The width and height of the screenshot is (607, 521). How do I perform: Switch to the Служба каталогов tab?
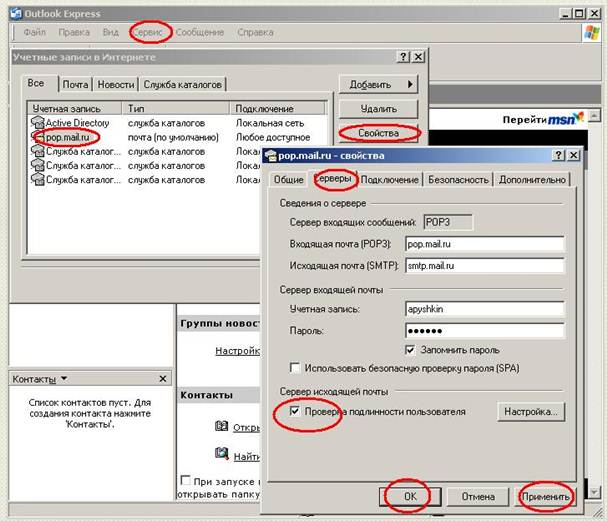183,84
